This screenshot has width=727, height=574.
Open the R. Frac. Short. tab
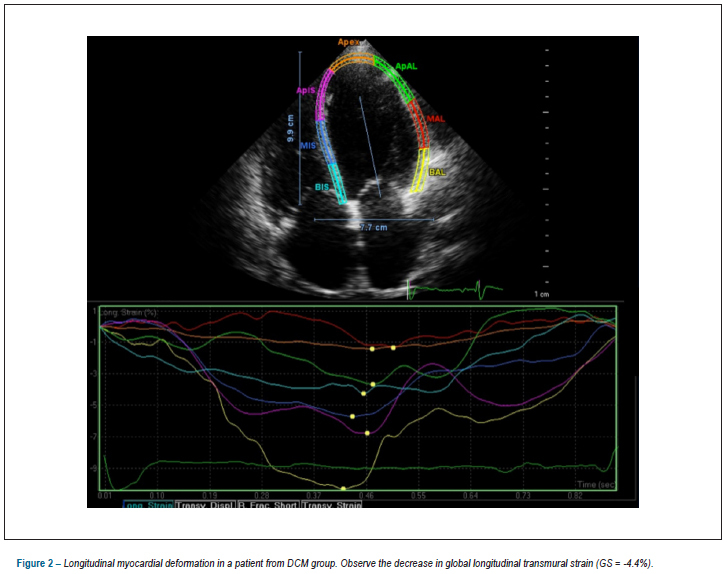click(x=268, y=504)
